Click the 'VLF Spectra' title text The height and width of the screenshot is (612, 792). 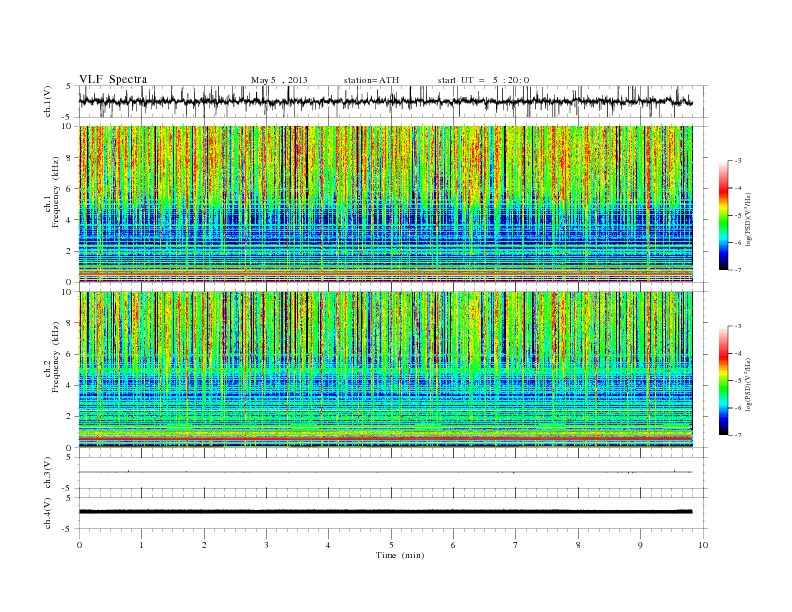pos(113,79)
